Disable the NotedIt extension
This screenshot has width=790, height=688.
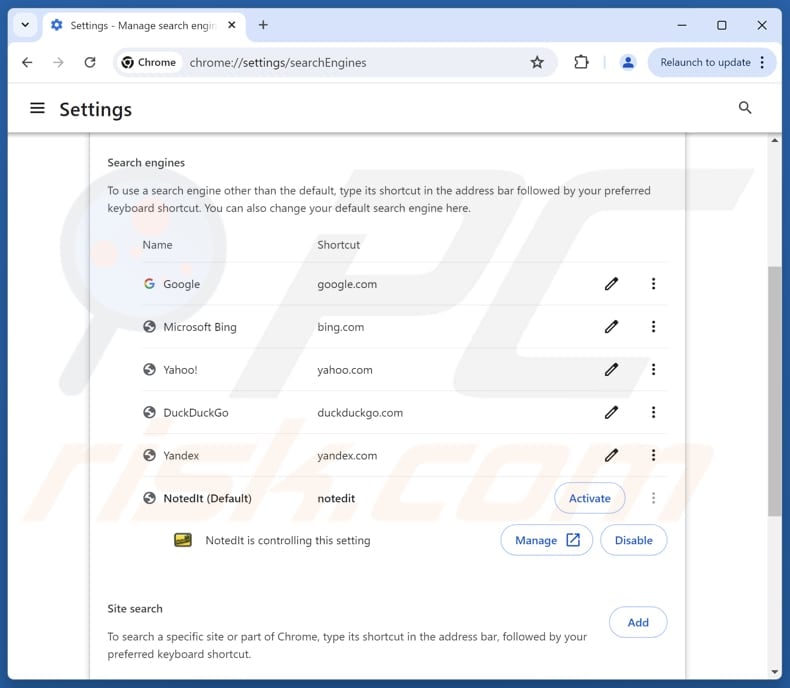tap(633, 540)
